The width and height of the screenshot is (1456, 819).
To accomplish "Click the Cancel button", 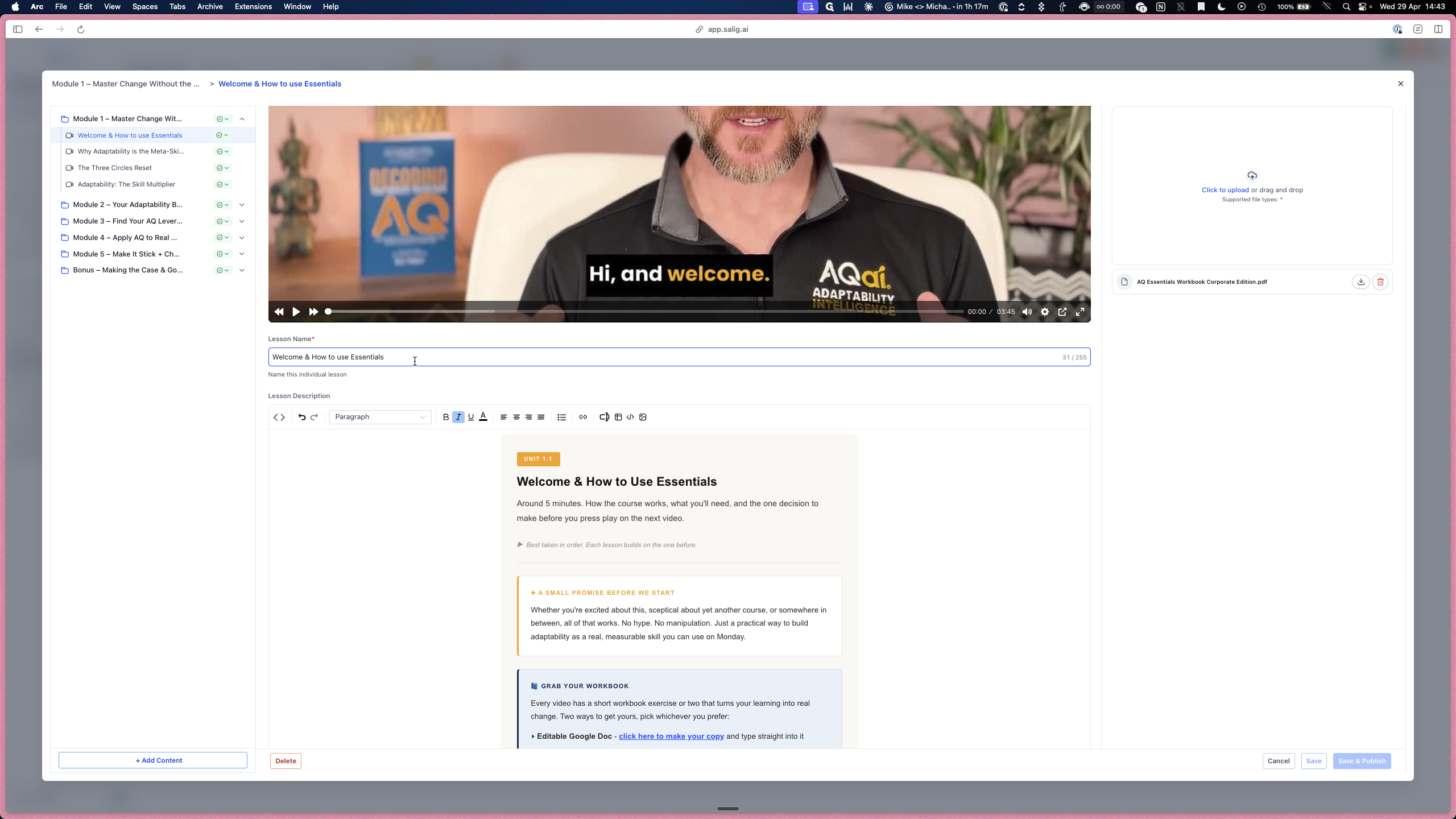I will [1279, 761].
